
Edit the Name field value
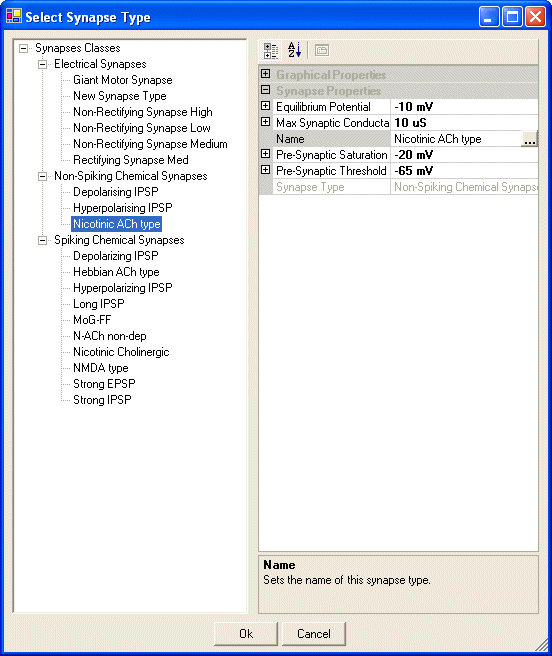tap(457, 139)
